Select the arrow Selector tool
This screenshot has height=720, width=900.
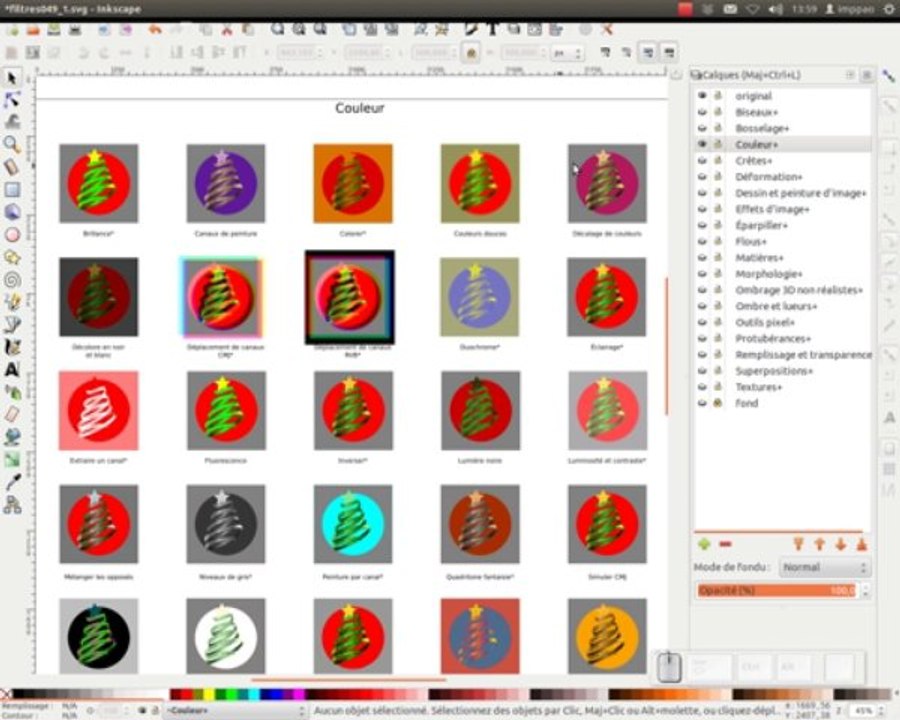(12, 78)
